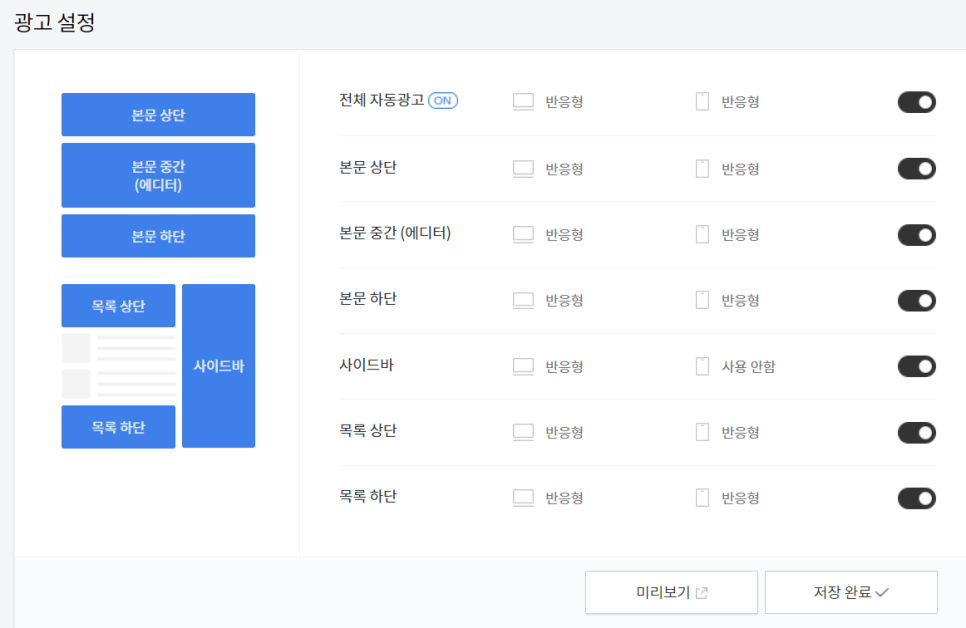
Task: Click the mobile icon next to 사용 안함
Action: click(x=702, y=367)
